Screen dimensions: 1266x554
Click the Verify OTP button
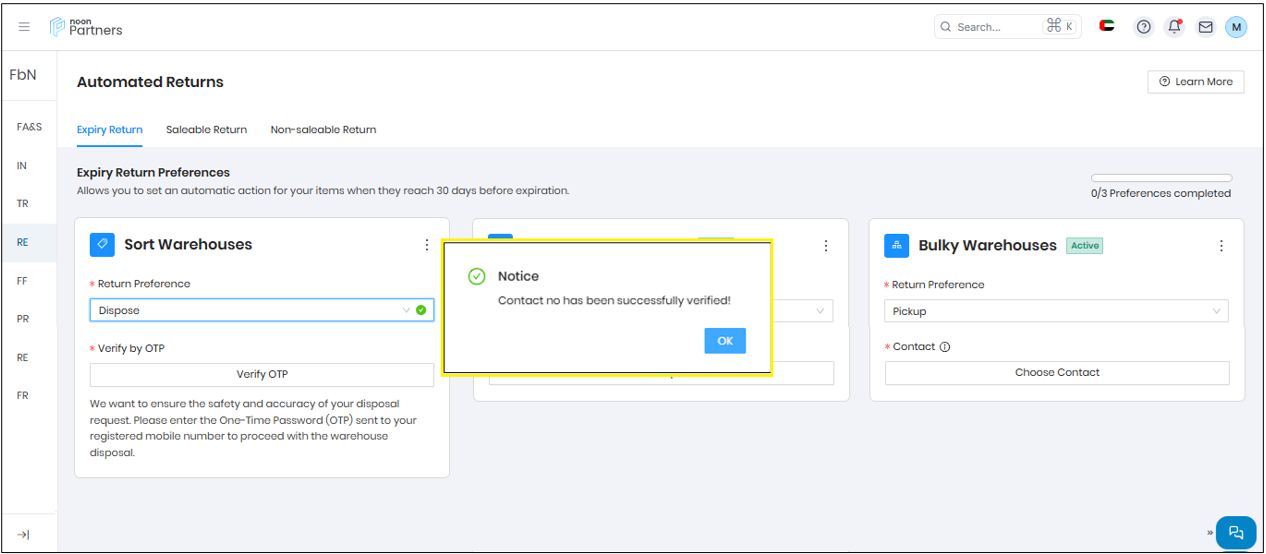[261, 375]
